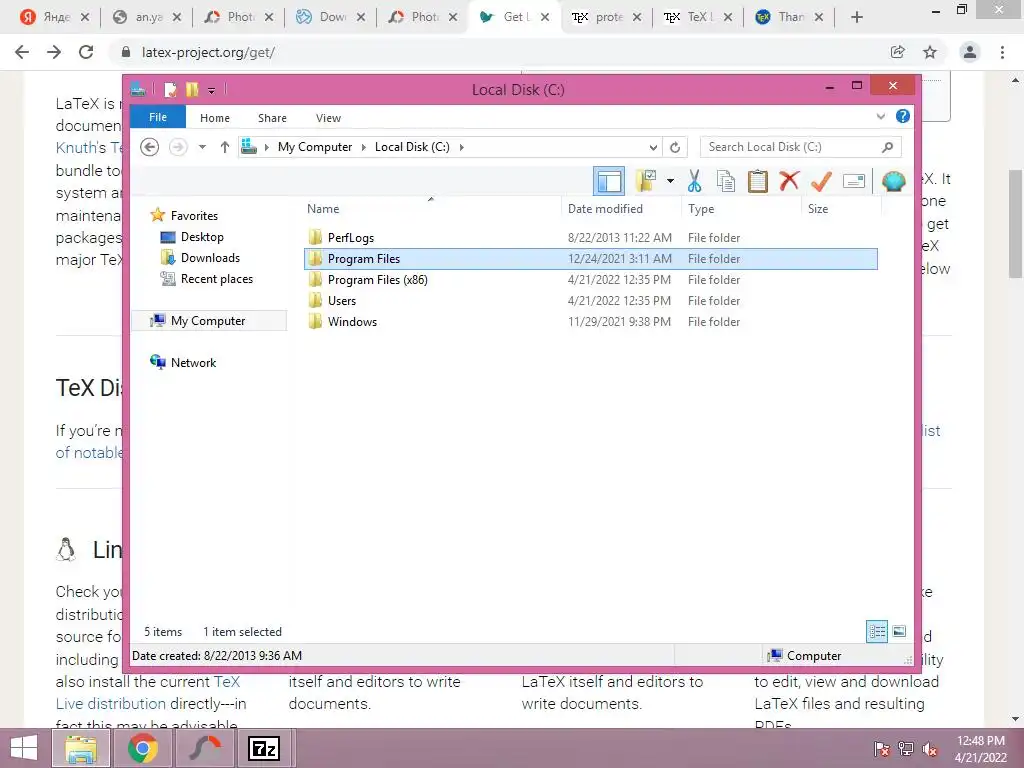1024x768 pixels.
Task: Click the Chrome page vertical scrollbar thumb
Action: point(1016,224)
